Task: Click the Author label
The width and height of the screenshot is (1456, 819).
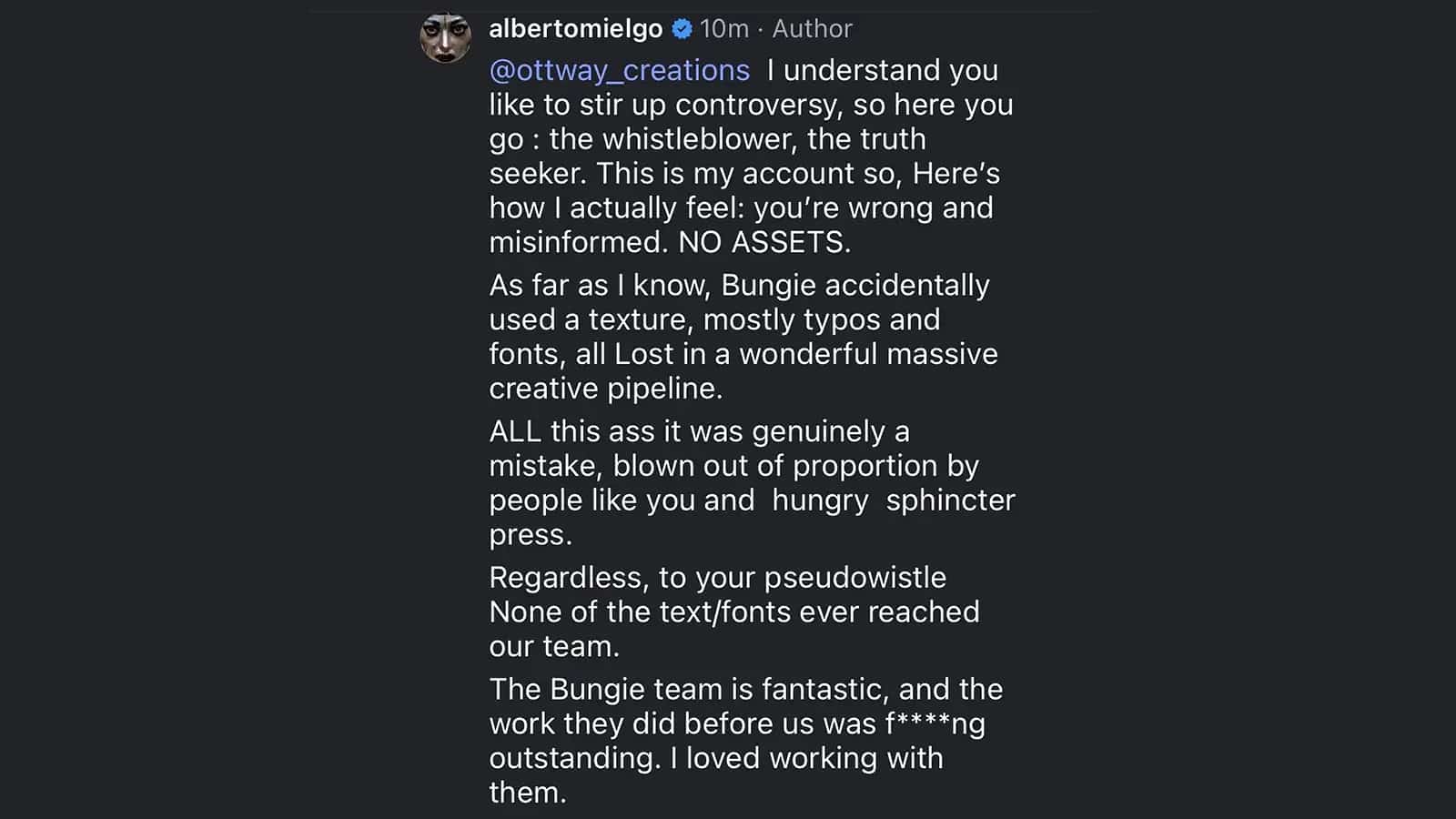Action: (x=812, y=29)
